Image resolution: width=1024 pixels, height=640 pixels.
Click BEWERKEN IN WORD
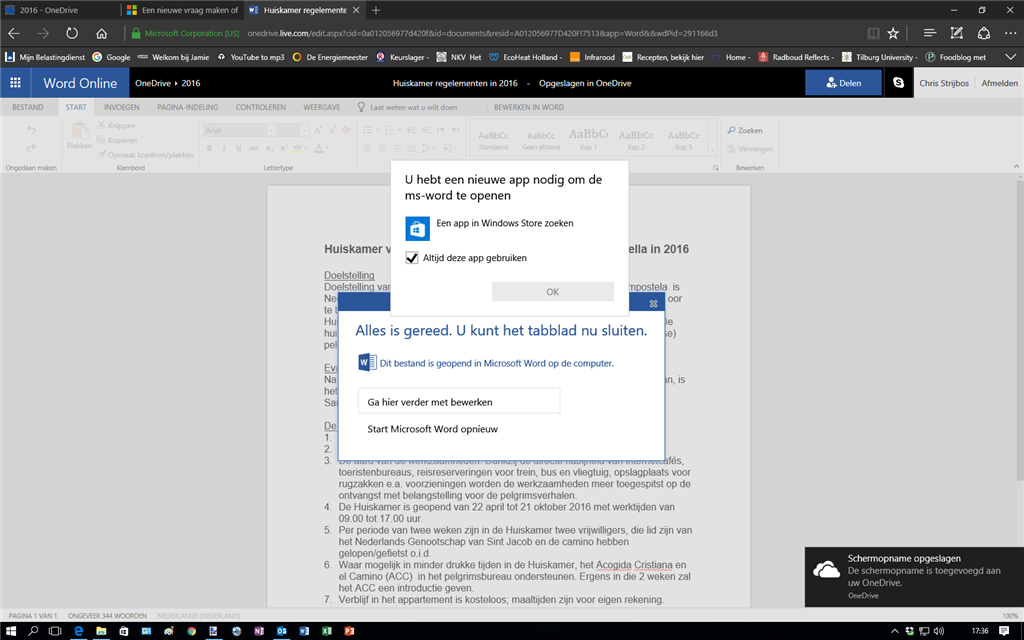(528, 107)
